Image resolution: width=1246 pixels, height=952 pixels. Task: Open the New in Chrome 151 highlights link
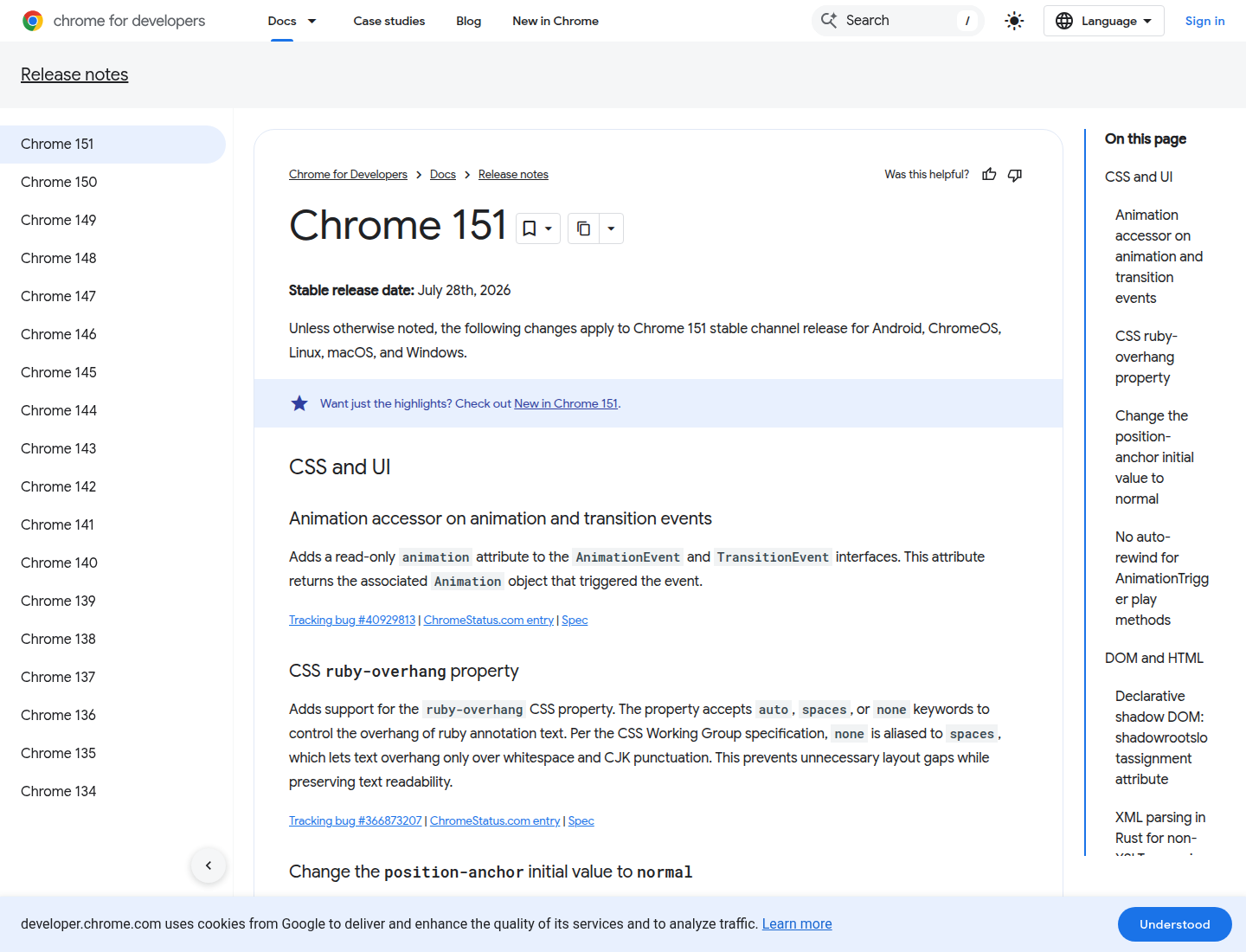click(x=566, y=403)
